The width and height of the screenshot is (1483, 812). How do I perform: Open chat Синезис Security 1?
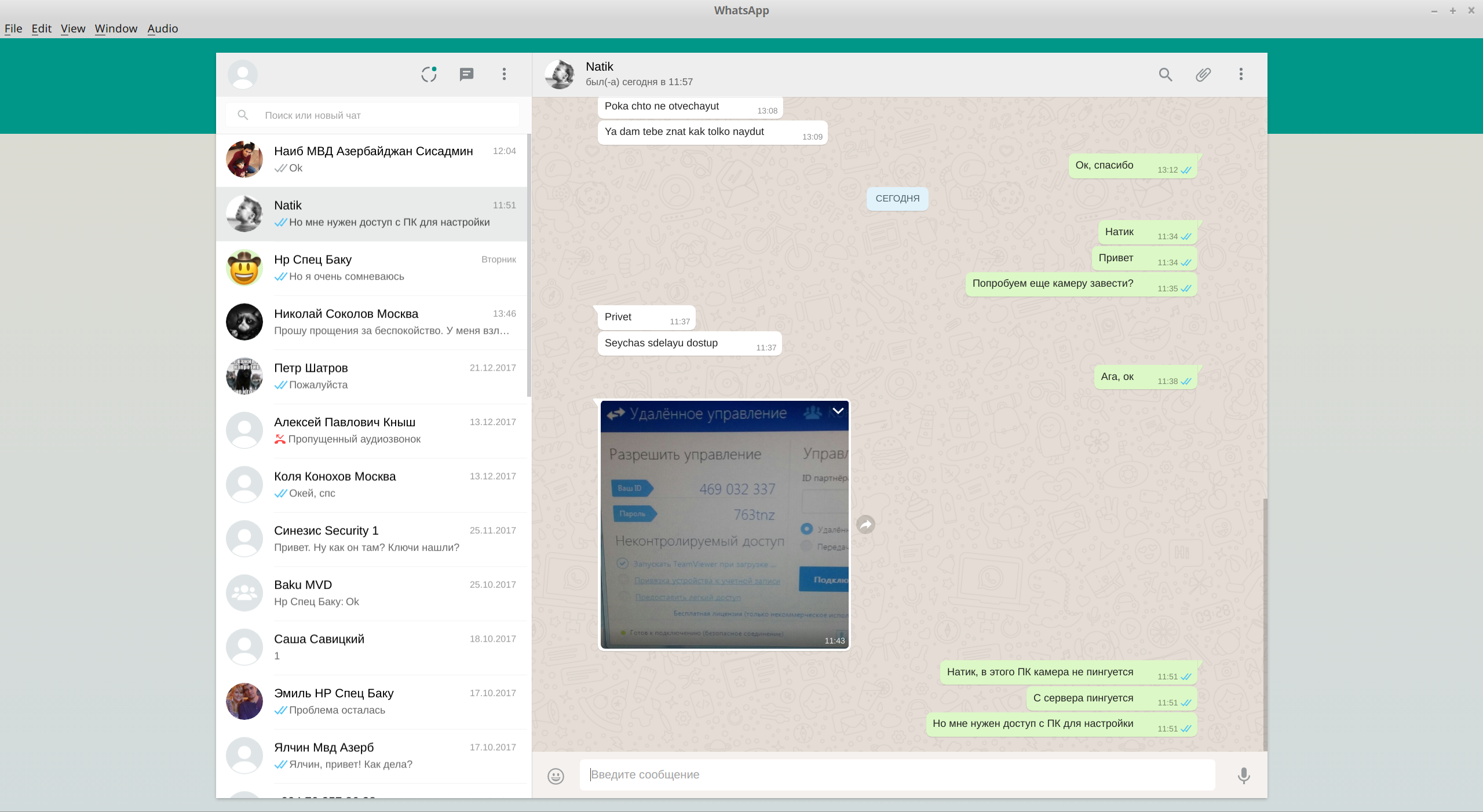[x=371, y=539]
